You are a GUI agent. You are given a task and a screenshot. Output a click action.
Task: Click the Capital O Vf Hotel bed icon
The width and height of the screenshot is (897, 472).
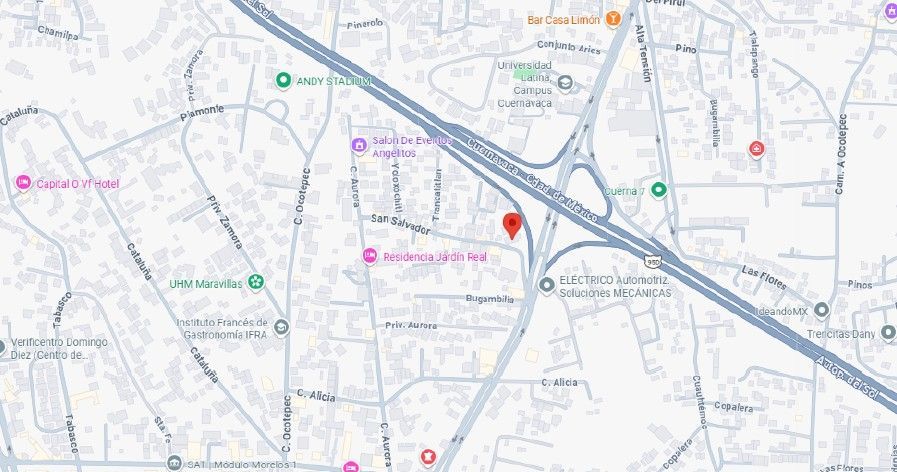coord(23,183)
